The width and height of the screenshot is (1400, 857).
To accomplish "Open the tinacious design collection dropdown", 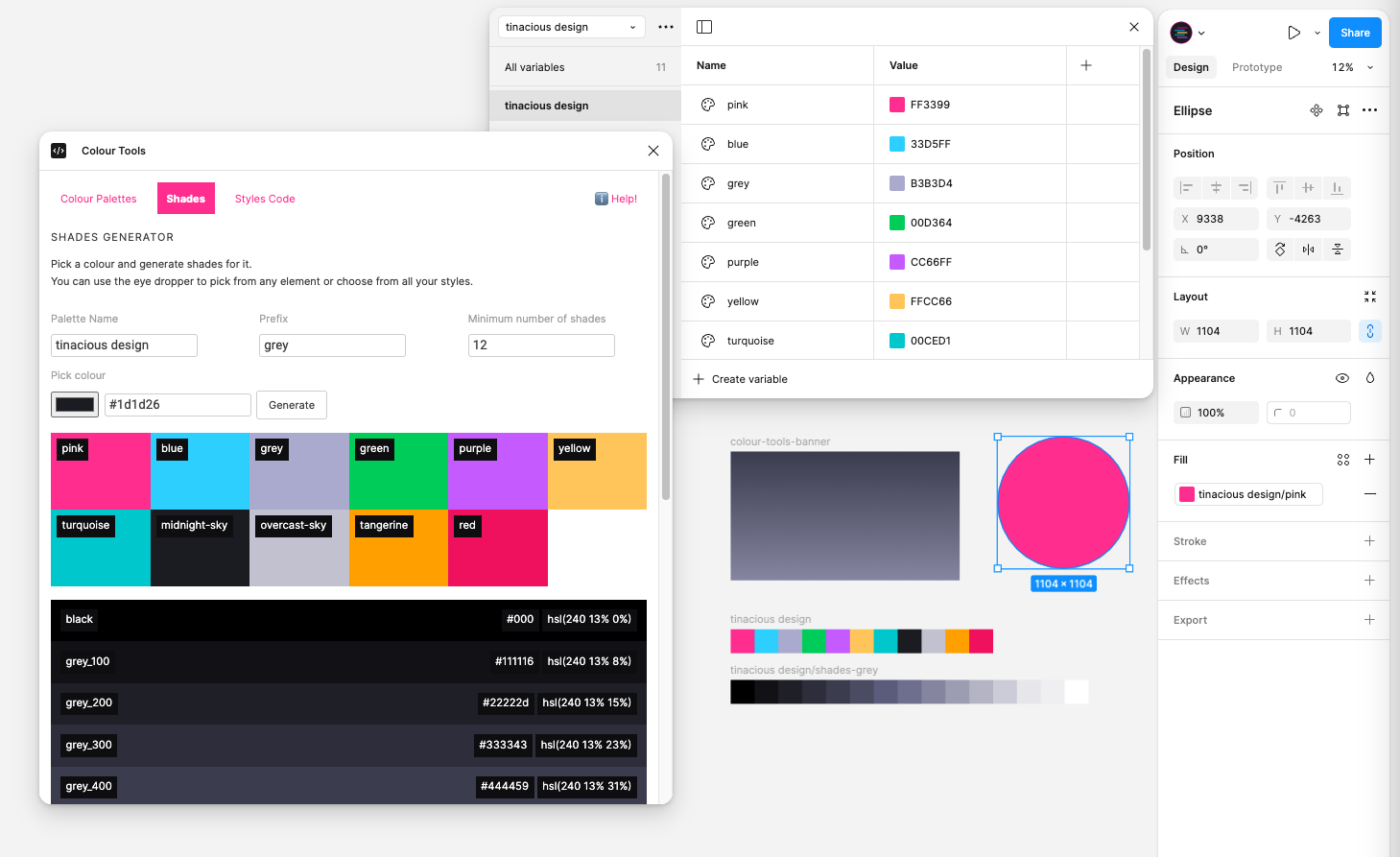I will tap(571, 27).
